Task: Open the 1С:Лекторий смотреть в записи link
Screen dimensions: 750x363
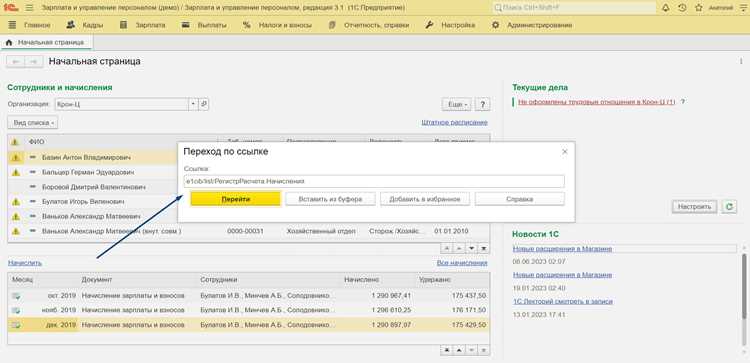Action: 562,301
